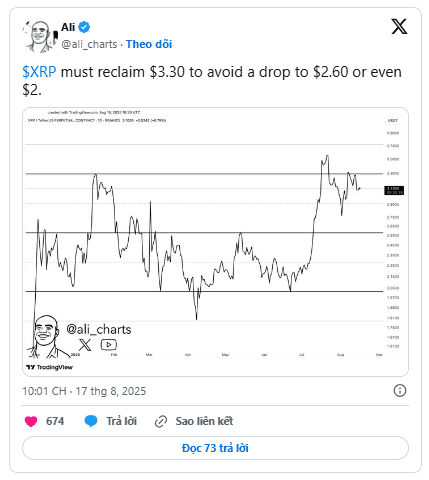The height and width of the screenshot is (480, 429).
Task: Open tweet info circle icon
Action: (x=400, y=390)
